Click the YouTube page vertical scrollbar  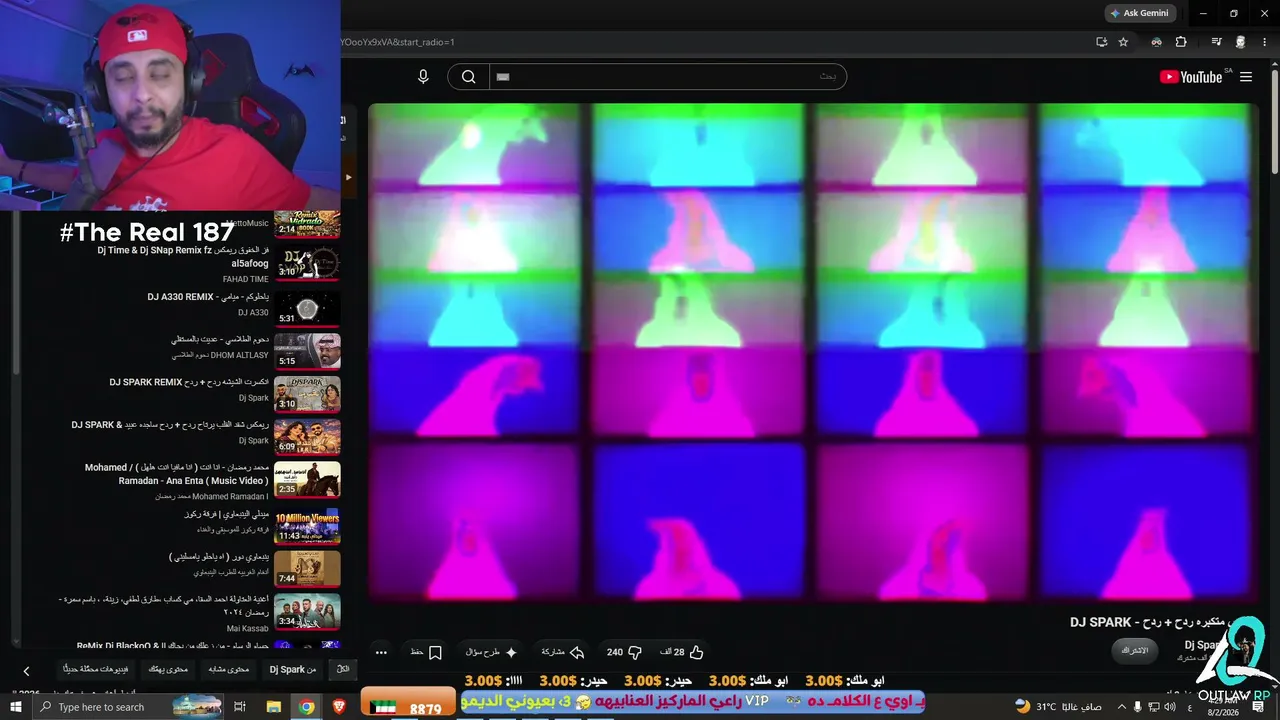point(1275,120)
